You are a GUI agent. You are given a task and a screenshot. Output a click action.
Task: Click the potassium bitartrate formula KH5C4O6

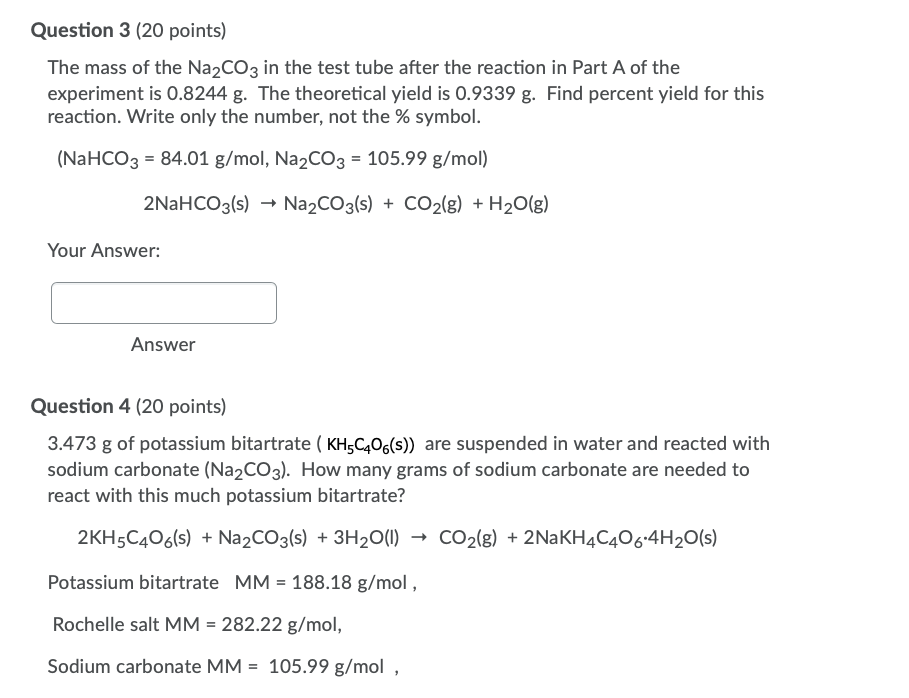pos(373,442)
